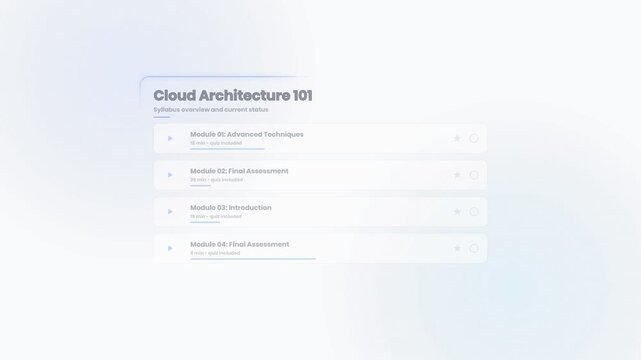
Task: Toggle completion circle for Module 03: Introduction
Action: point(474,212)
